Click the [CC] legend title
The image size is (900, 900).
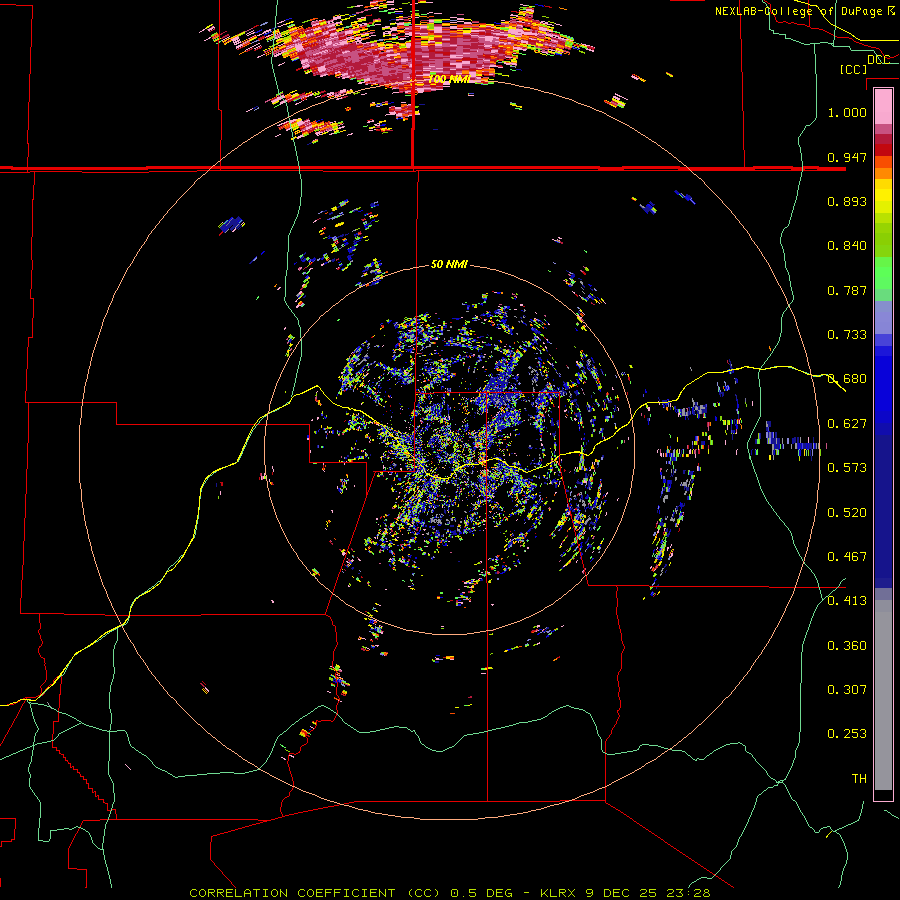click(853, 69)
